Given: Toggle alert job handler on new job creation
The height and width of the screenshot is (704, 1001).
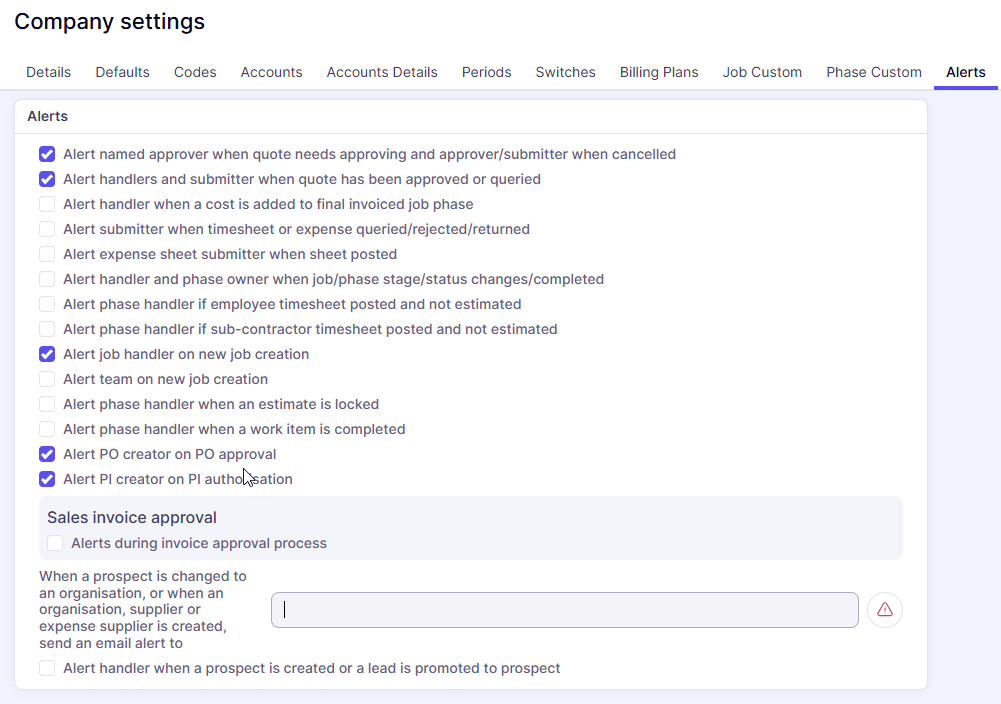Looking at the screenshot, I should point(47,354).
